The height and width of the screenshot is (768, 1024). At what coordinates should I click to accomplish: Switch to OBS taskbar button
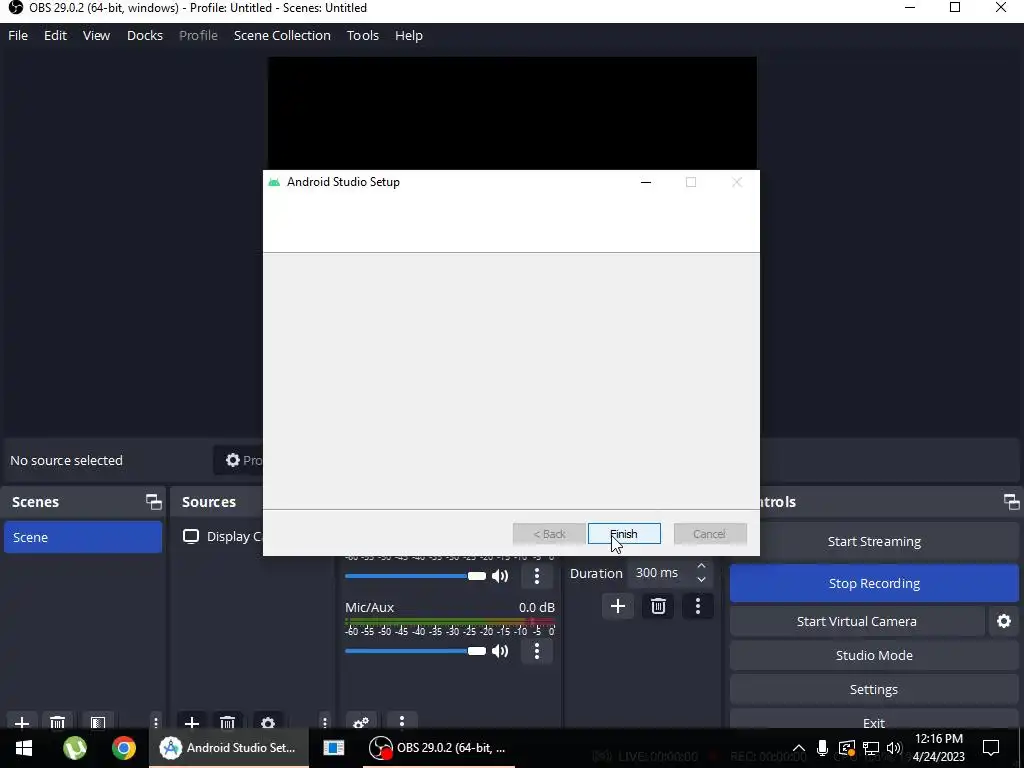[438, 748]
